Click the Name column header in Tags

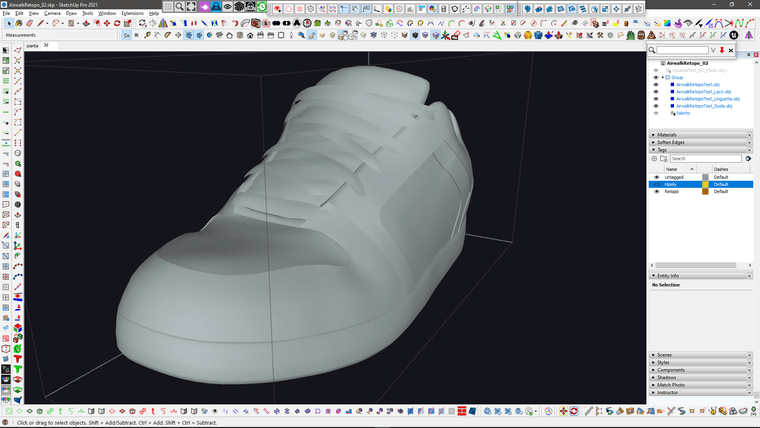tap(672, 169)
